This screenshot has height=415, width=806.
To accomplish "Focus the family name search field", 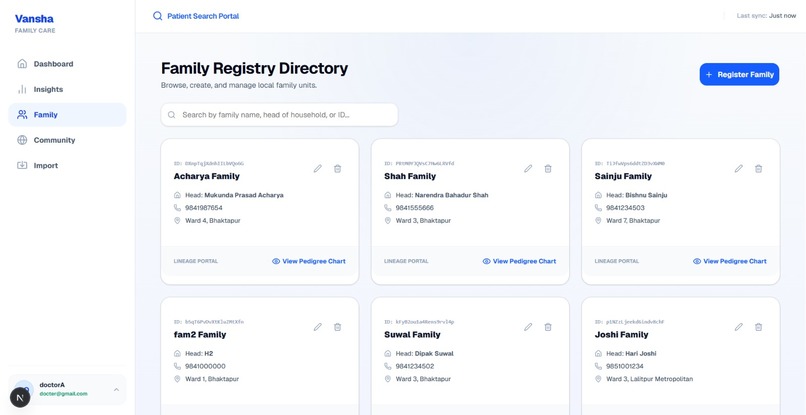I will pos(279,115).
